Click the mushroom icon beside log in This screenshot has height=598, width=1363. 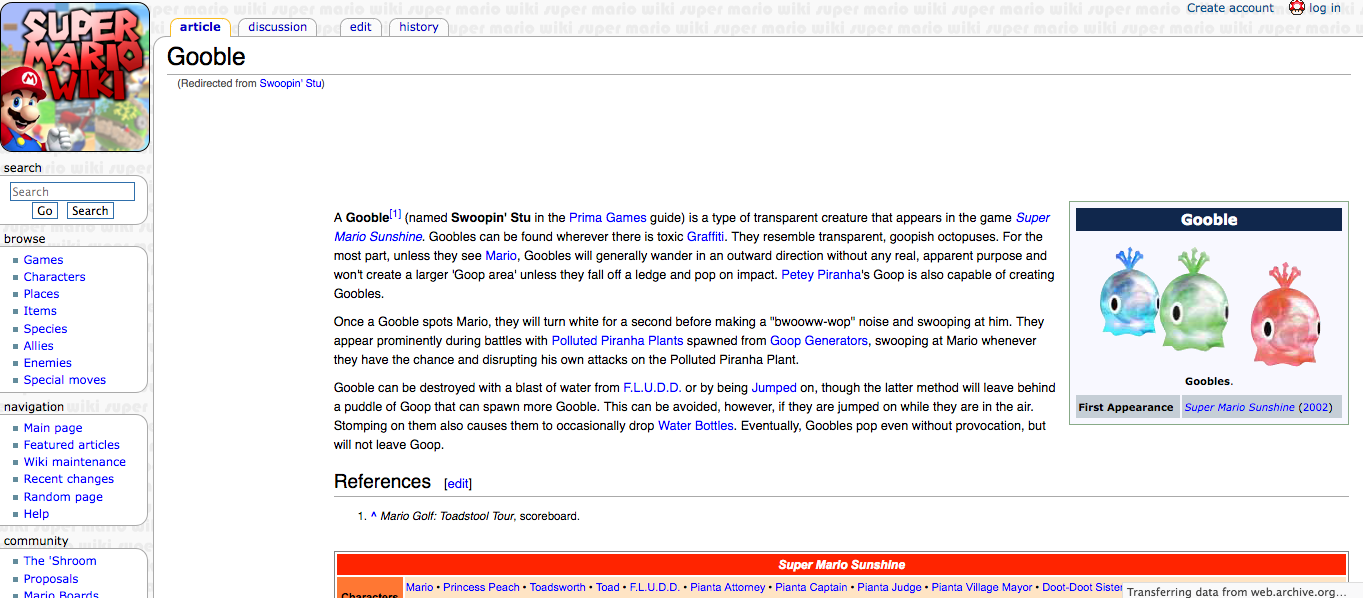[1297, 8]
